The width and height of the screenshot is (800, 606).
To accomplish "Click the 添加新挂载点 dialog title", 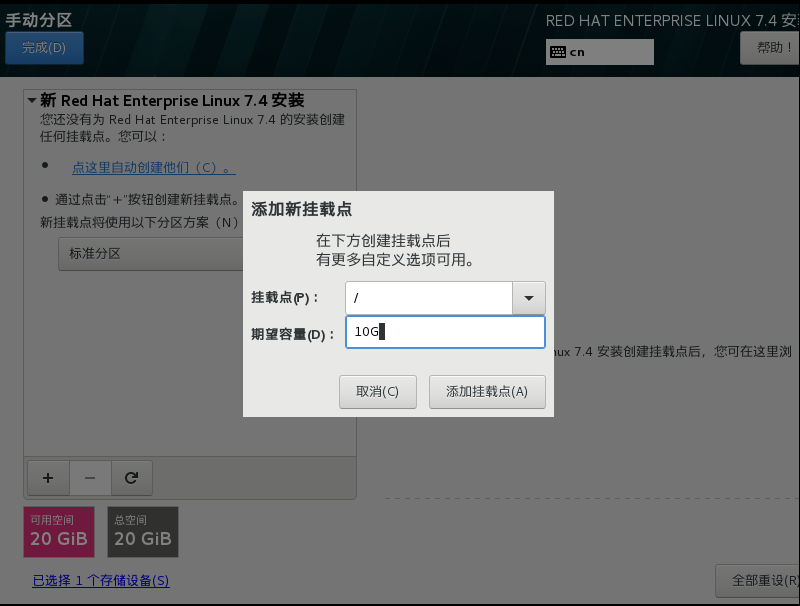I will click(x=302, y=209).
